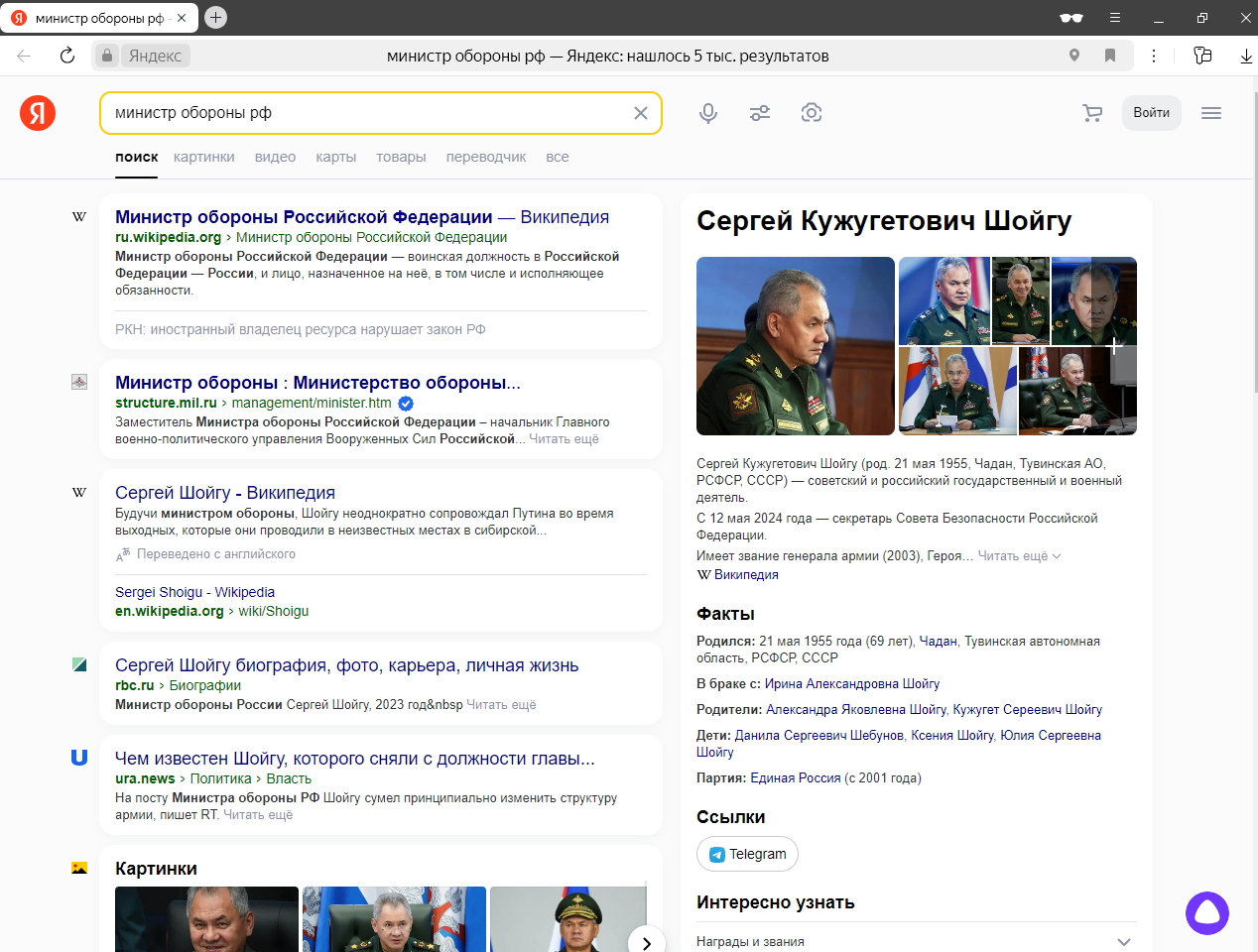Click the page vertical scrollbar
1258x952 pixels.
pos(1255,243)
